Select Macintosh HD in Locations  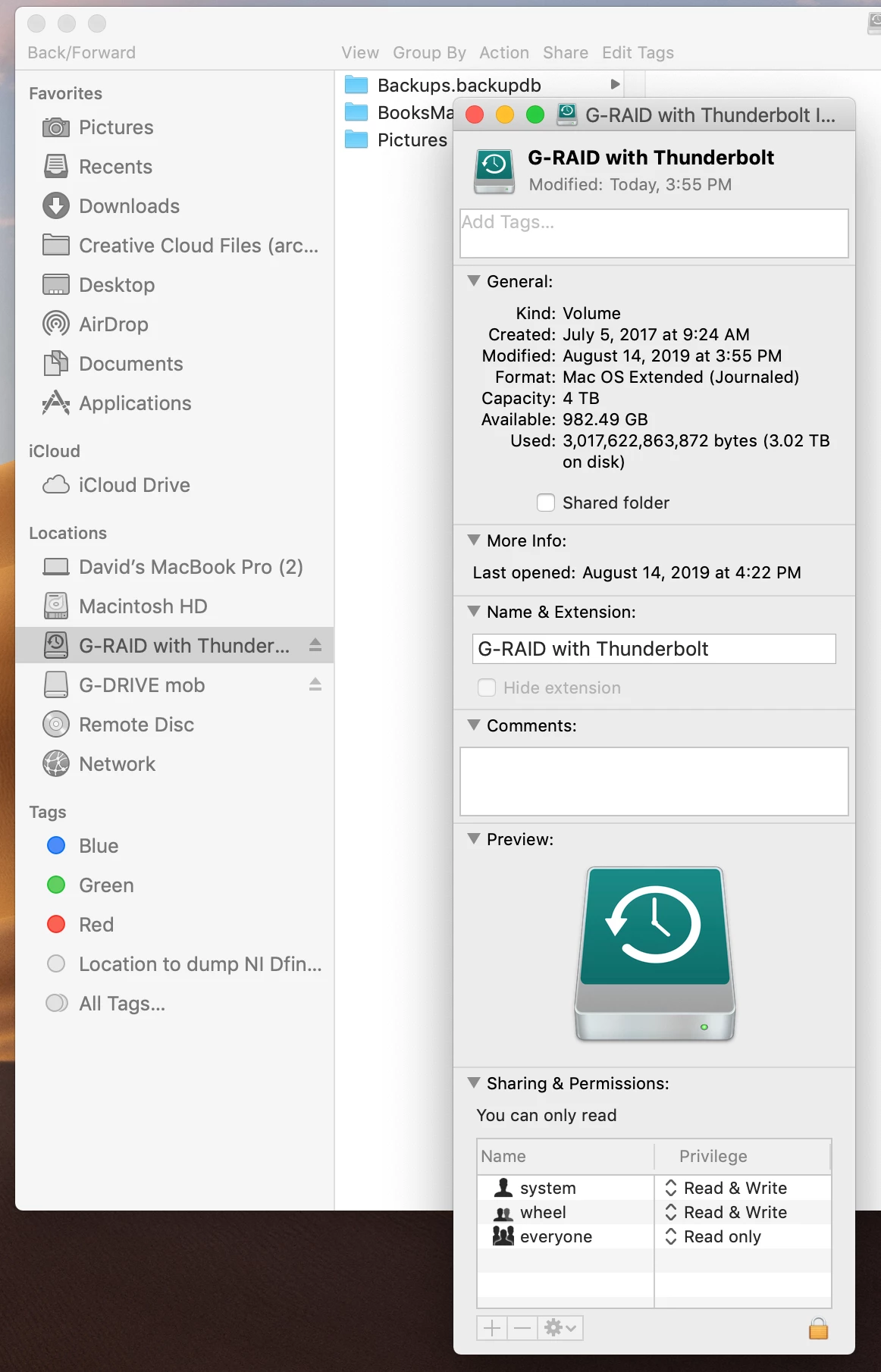(x=174, y=606)
